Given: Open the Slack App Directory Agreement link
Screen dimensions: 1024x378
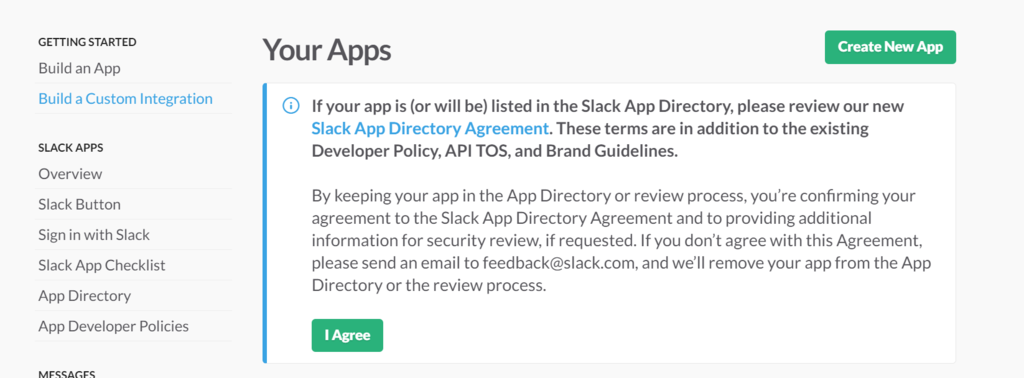Looking at the screenshot, I should point(430,128).
